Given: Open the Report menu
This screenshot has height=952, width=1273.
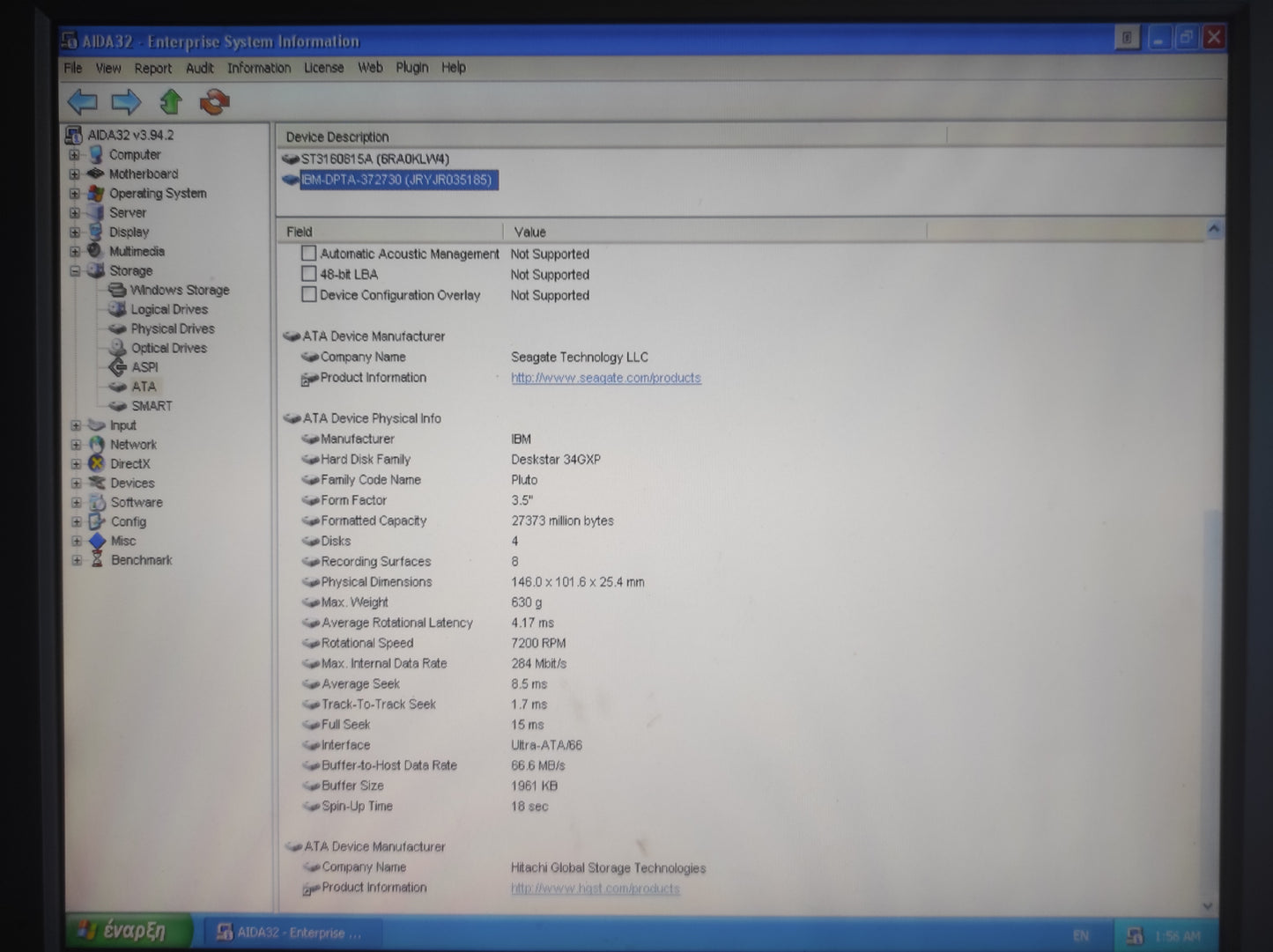Looking at the screenshot, I should [x=152, y=68].
